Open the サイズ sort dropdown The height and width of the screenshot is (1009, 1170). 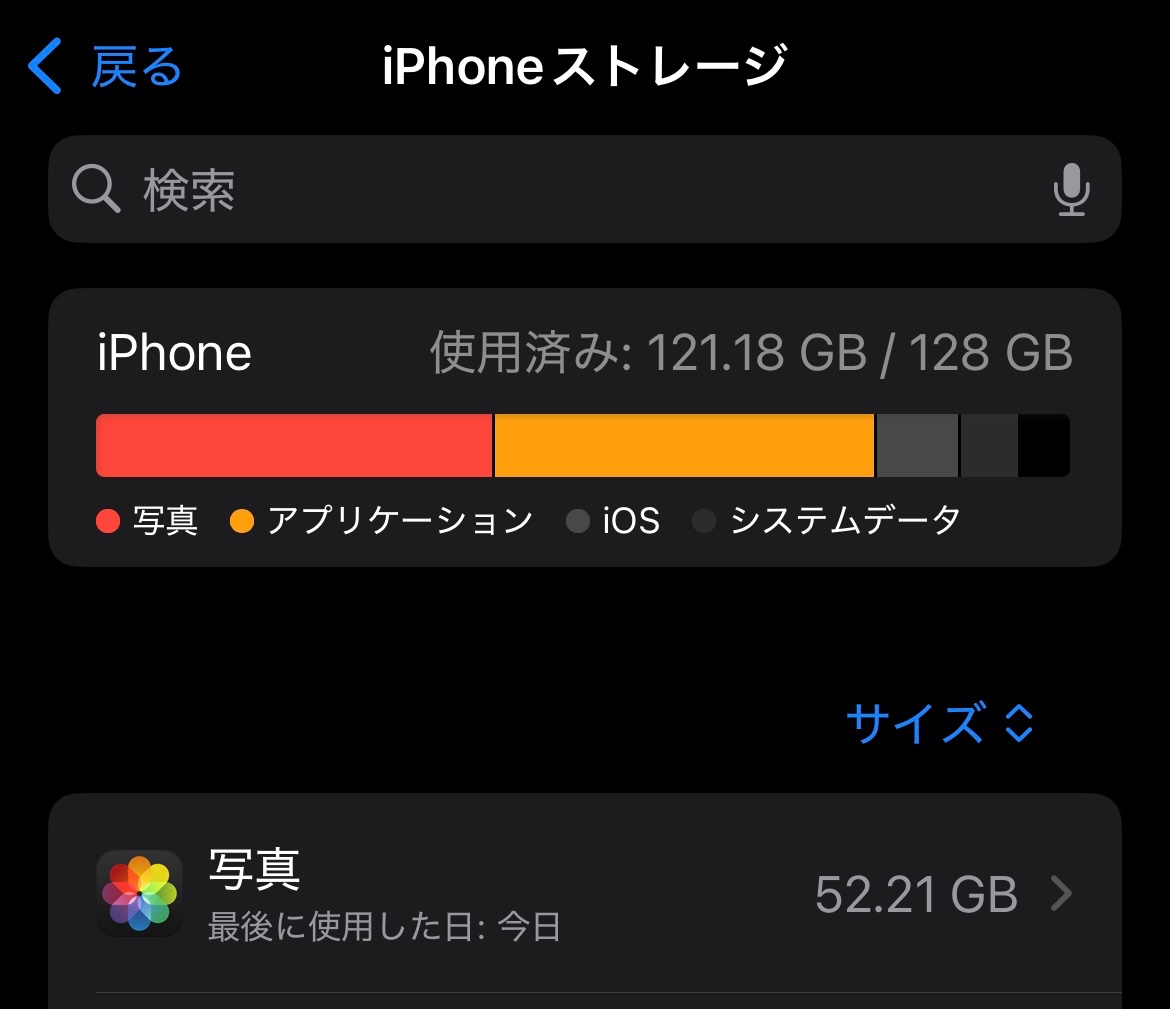[x=940, y=722]
